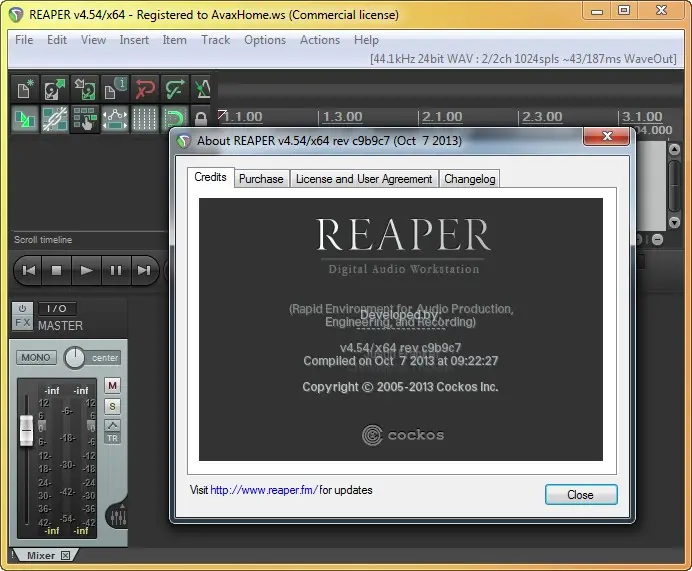This screenshot has width=692, height=571.
Task: Open the reaper.fm website link
Action: point(263,490)
